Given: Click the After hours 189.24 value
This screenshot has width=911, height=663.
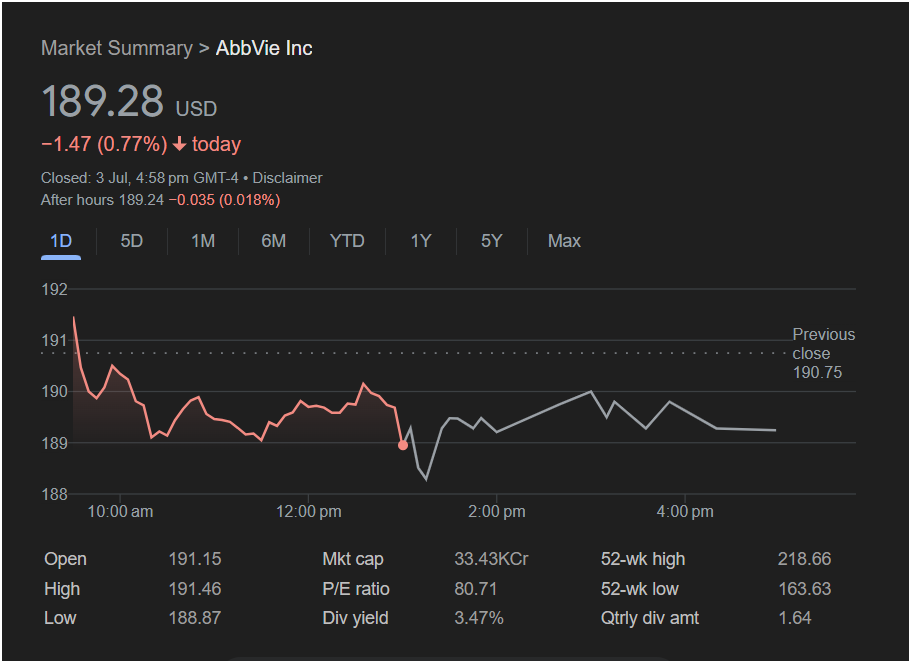Looking at the screenshot, I should [102, 200].
